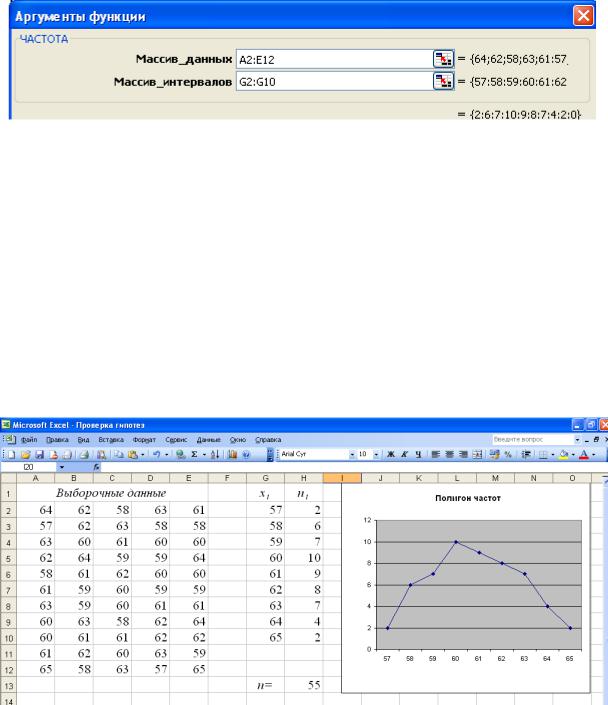This screenshot has height=705, width=608.
Task: Select cell H5 with value 10
Action: 304,558
